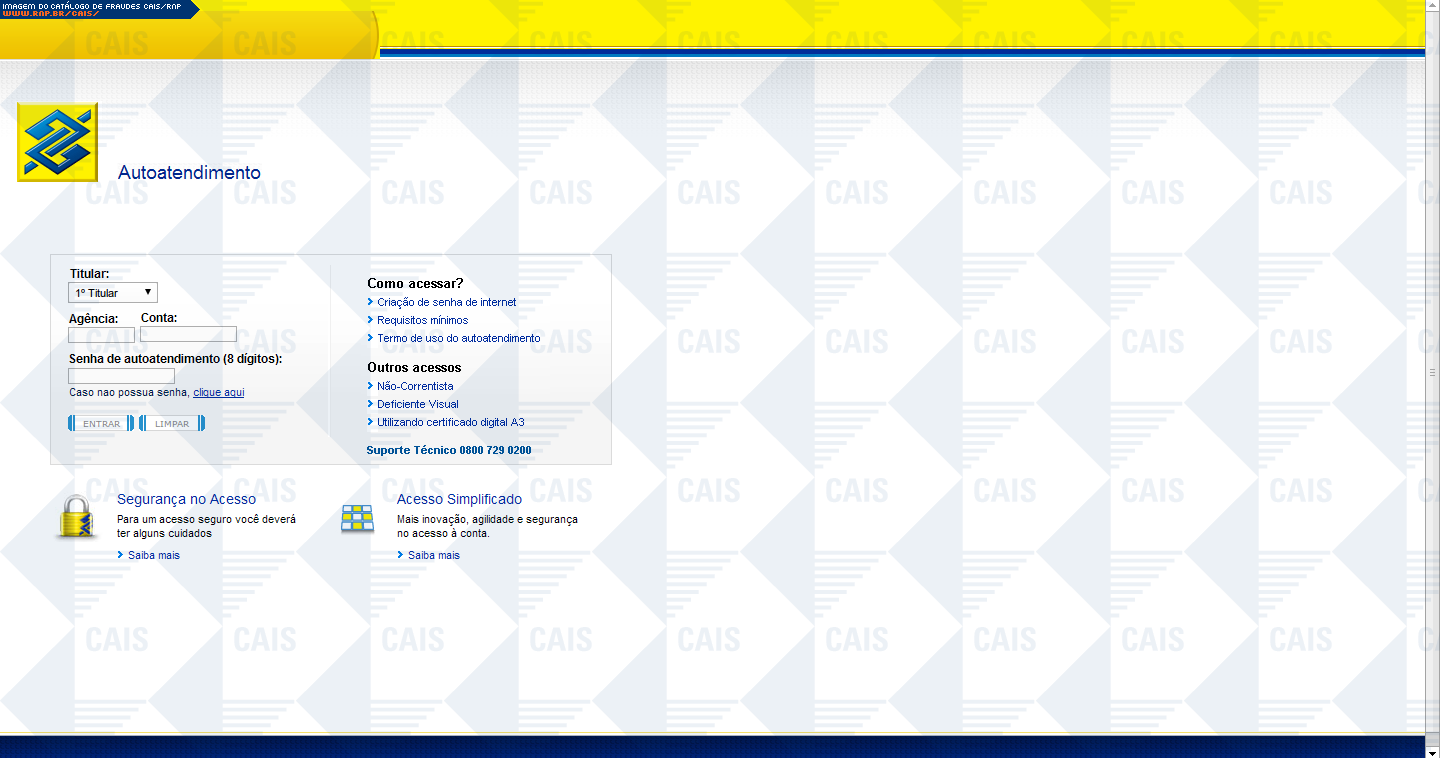Focus the Conta input field
This screenshot has height=758, width=1440.
[x=188, y=334]
